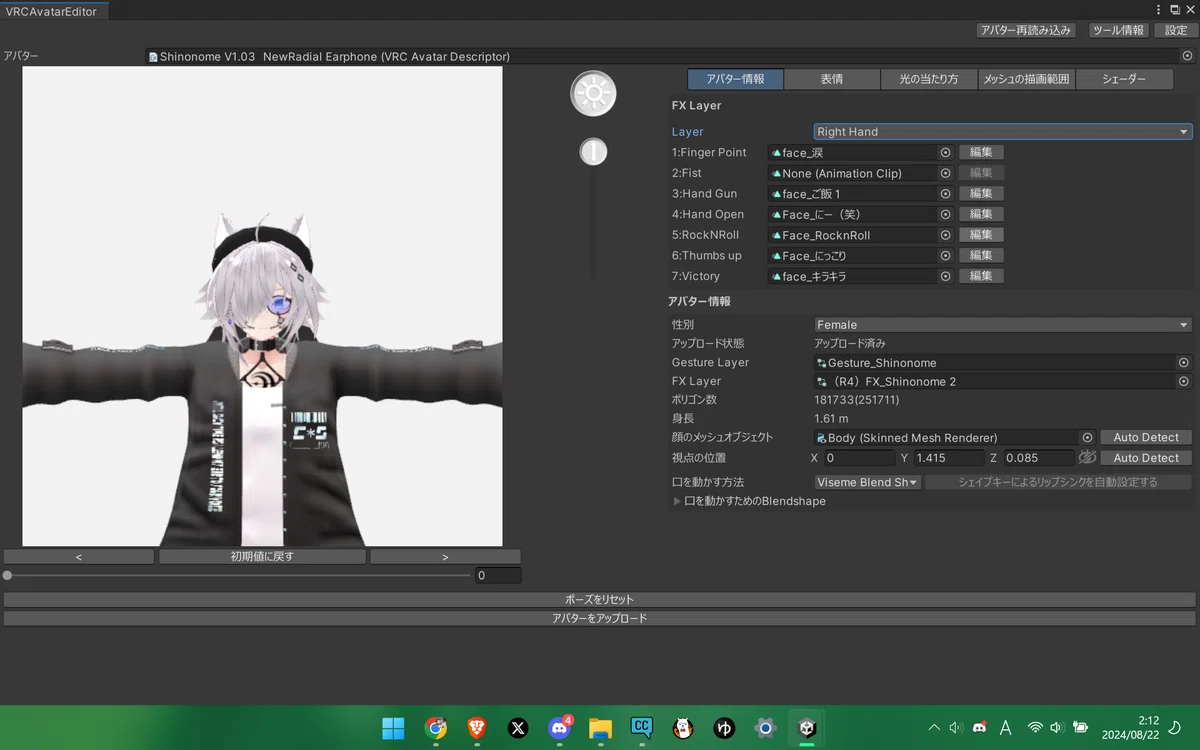The height and width of the screenshot is (750, 1200).
Task: Click the 編集 button for Face_にー（笑）
Action: click(981, 214)
